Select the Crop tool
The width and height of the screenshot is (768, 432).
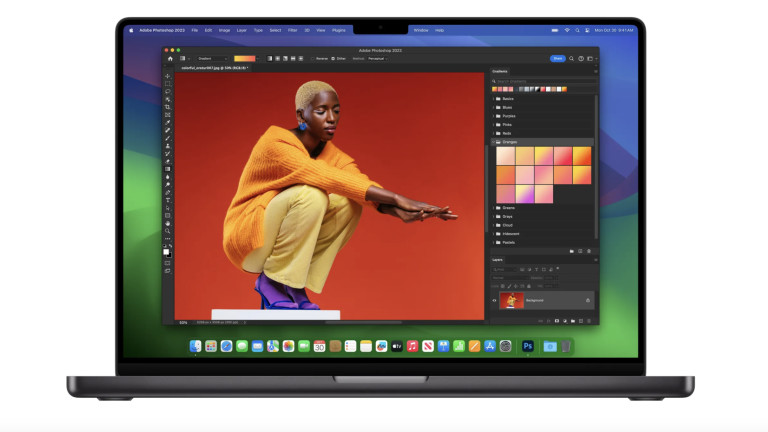167,107
